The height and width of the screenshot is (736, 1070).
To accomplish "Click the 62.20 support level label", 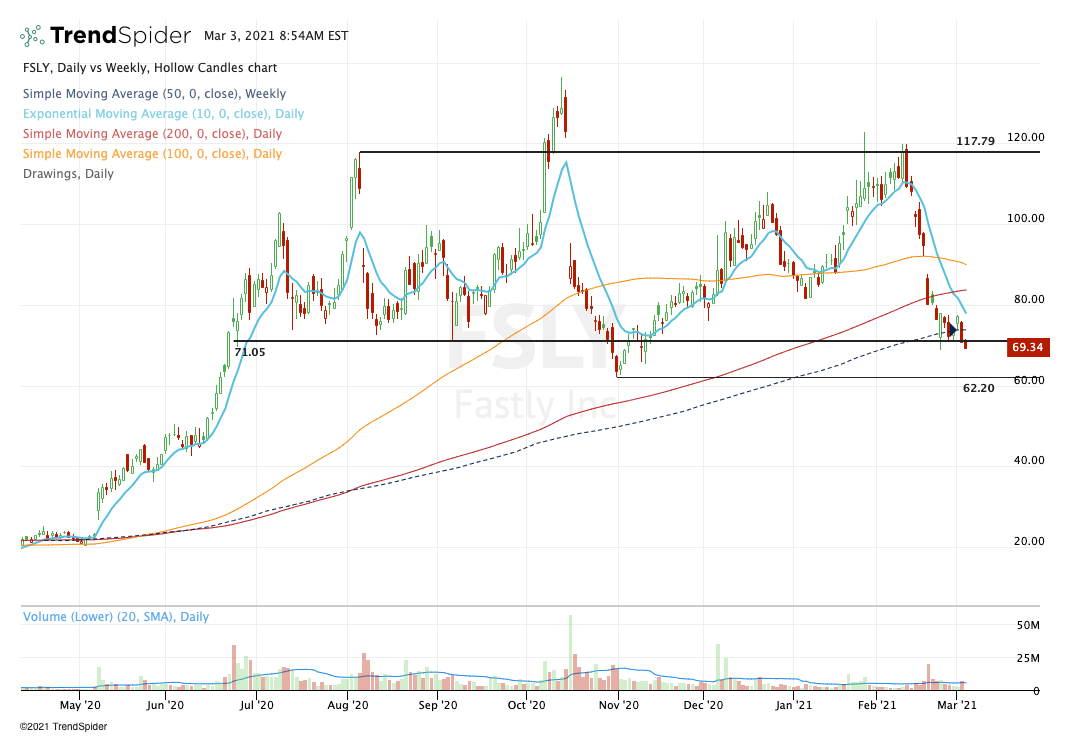I will [x=979, y=388].
